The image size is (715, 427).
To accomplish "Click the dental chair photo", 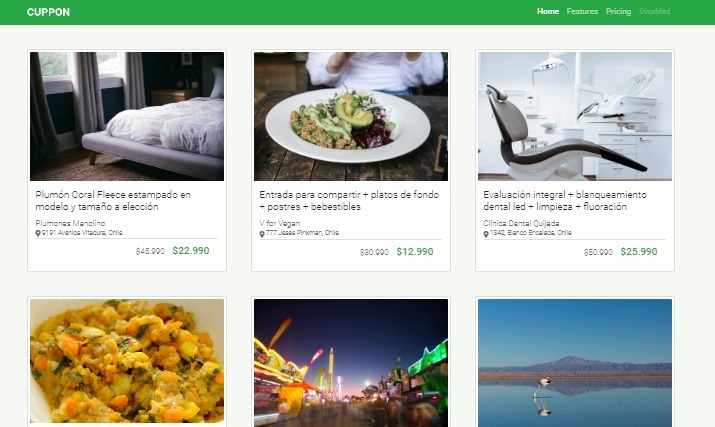I will (x=575, y=116).
